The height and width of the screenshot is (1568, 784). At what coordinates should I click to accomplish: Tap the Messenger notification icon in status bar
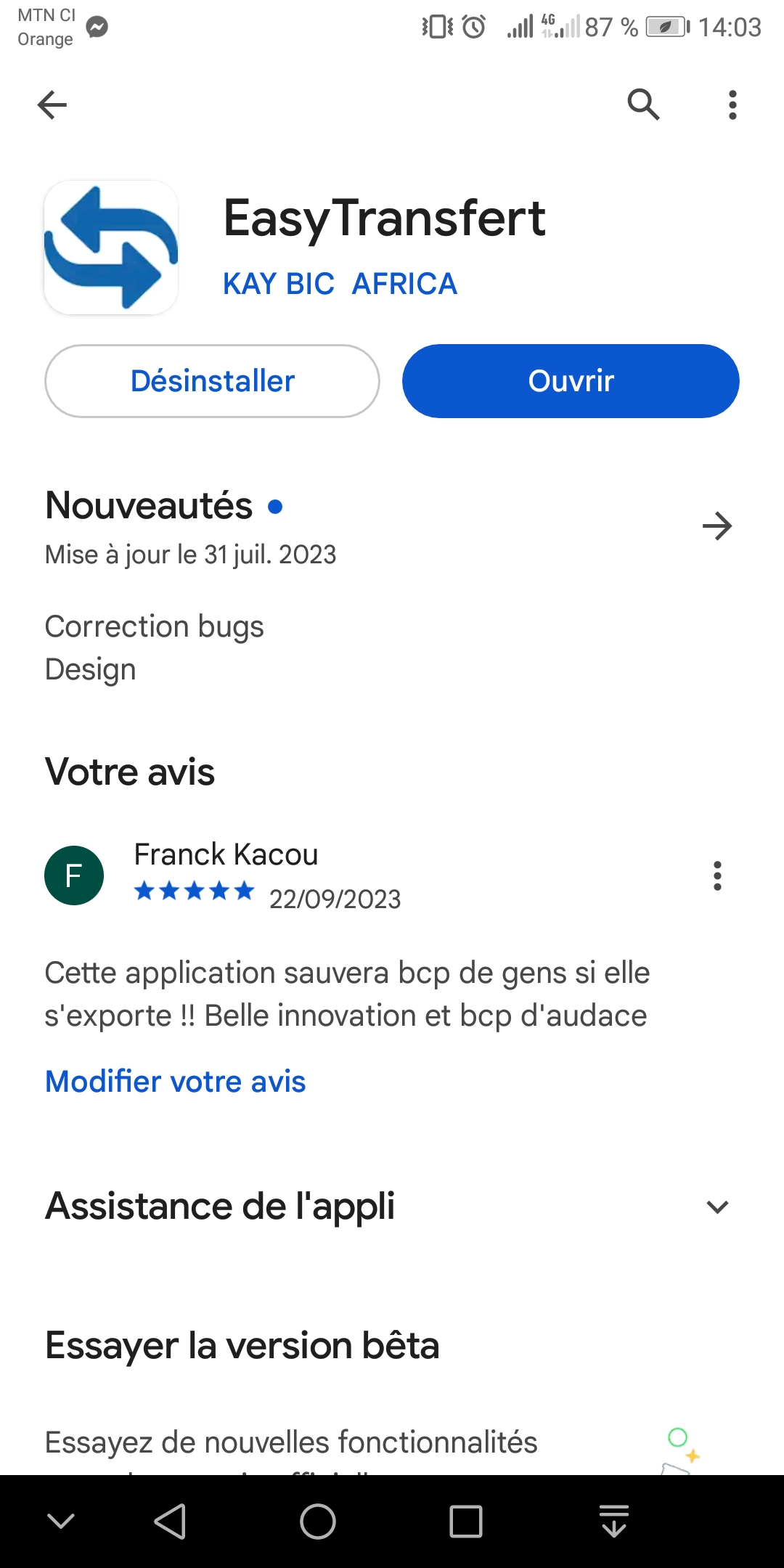(97, 27)
